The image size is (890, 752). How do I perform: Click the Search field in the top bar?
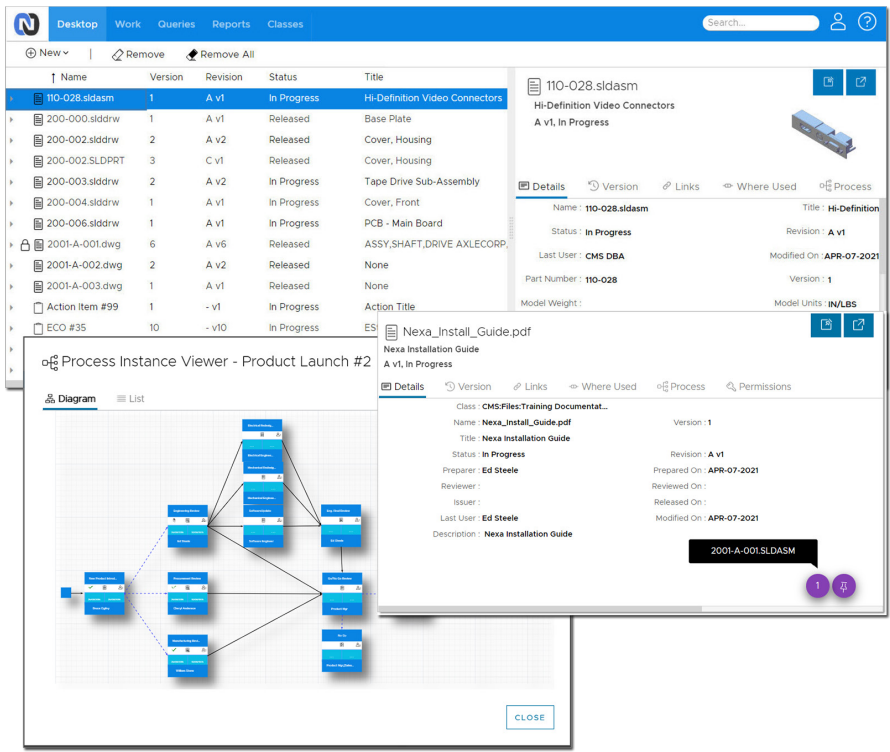click(760, 22)
